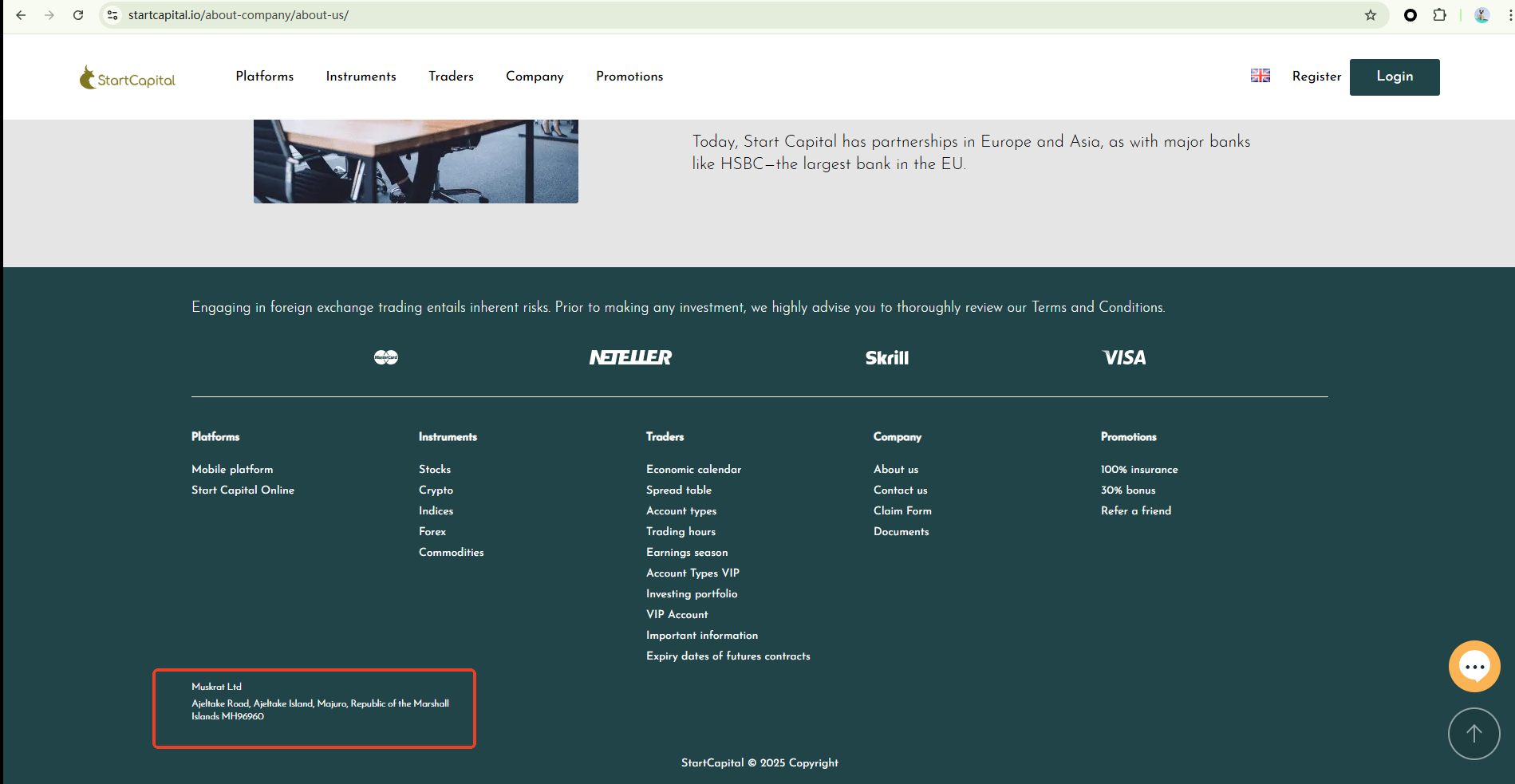
Task: Click the Register link
Action: (x=1316, y=77)
